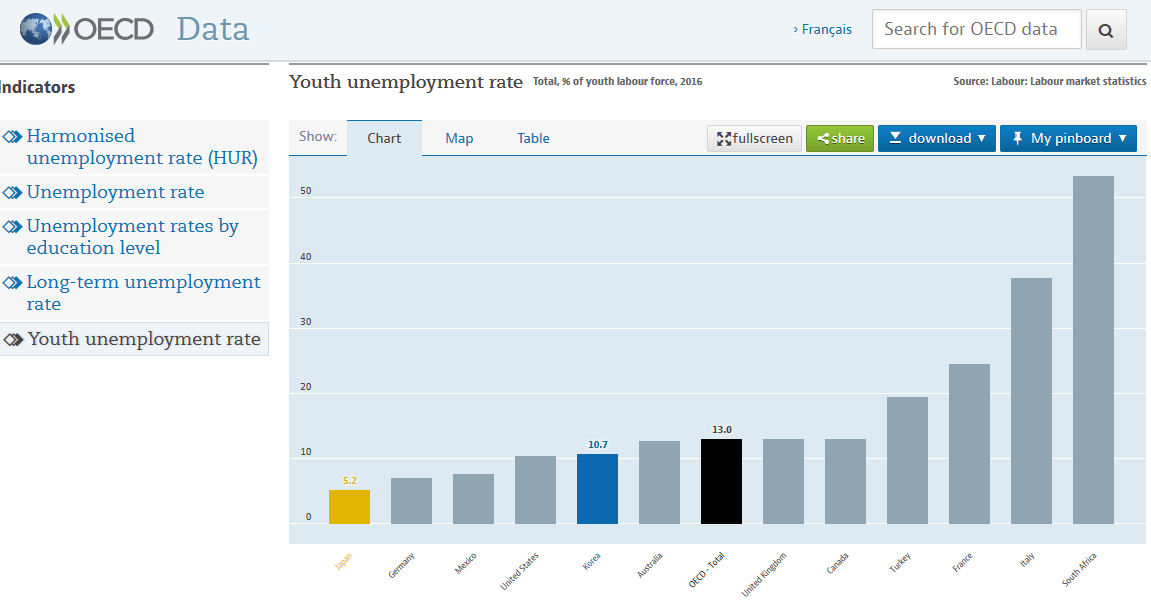Screen dimensions: 1151x604
Task: Open the My pinboard dropdown
Action: click(x=1069, y=138)
